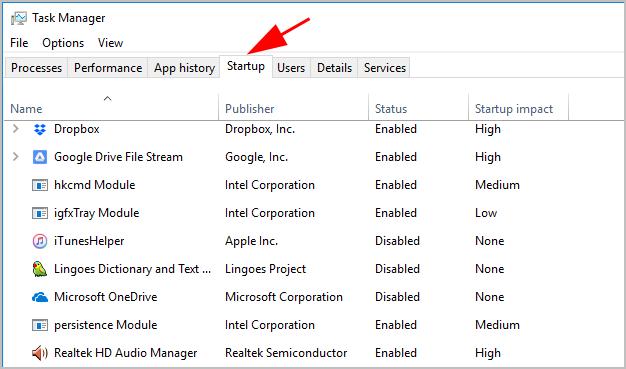Screen dimensions: 626x369
Task: Click the Lingoes Dictionary parrot icon
Action: click(x=40, y=269)
